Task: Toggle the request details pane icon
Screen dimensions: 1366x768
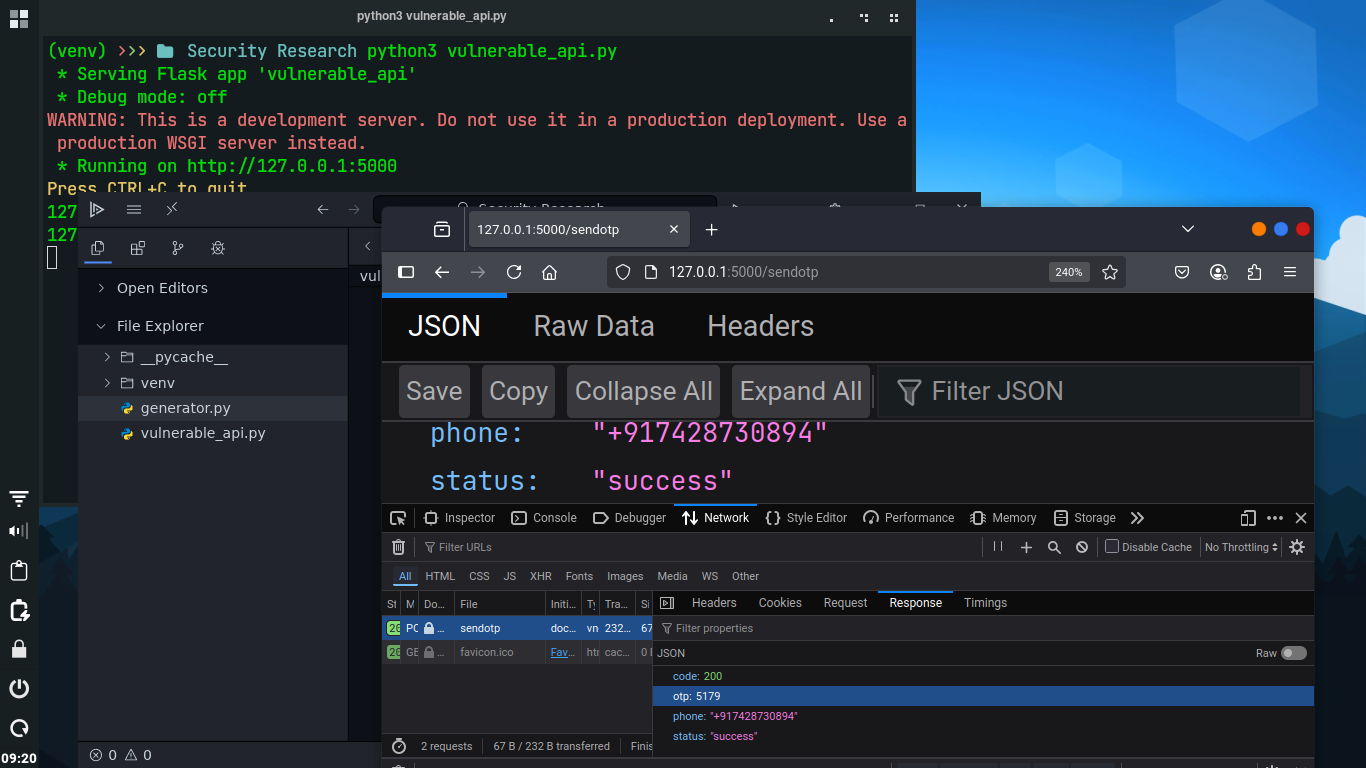Action: 668,603
